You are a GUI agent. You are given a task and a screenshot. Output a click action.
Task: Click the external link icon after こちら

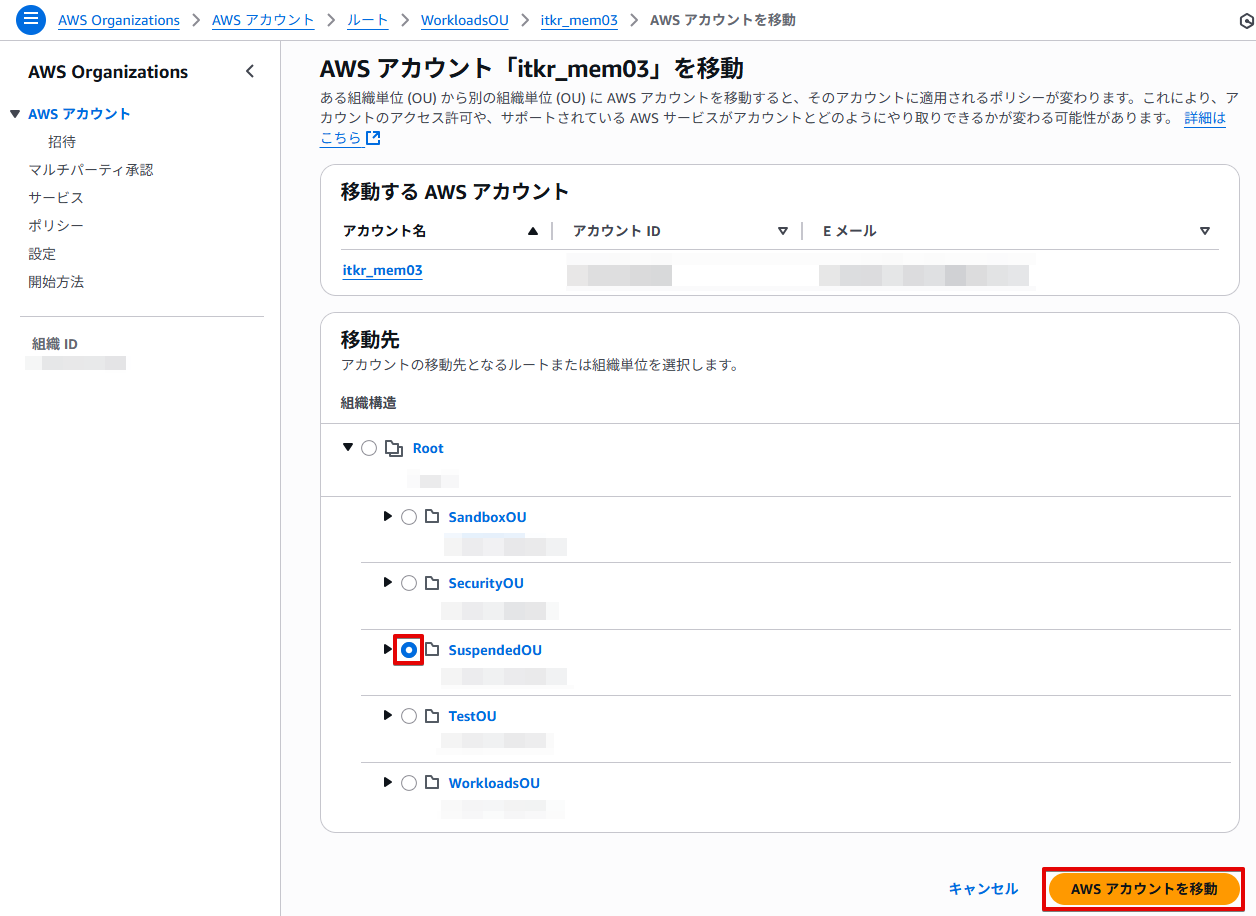point(373,139)
